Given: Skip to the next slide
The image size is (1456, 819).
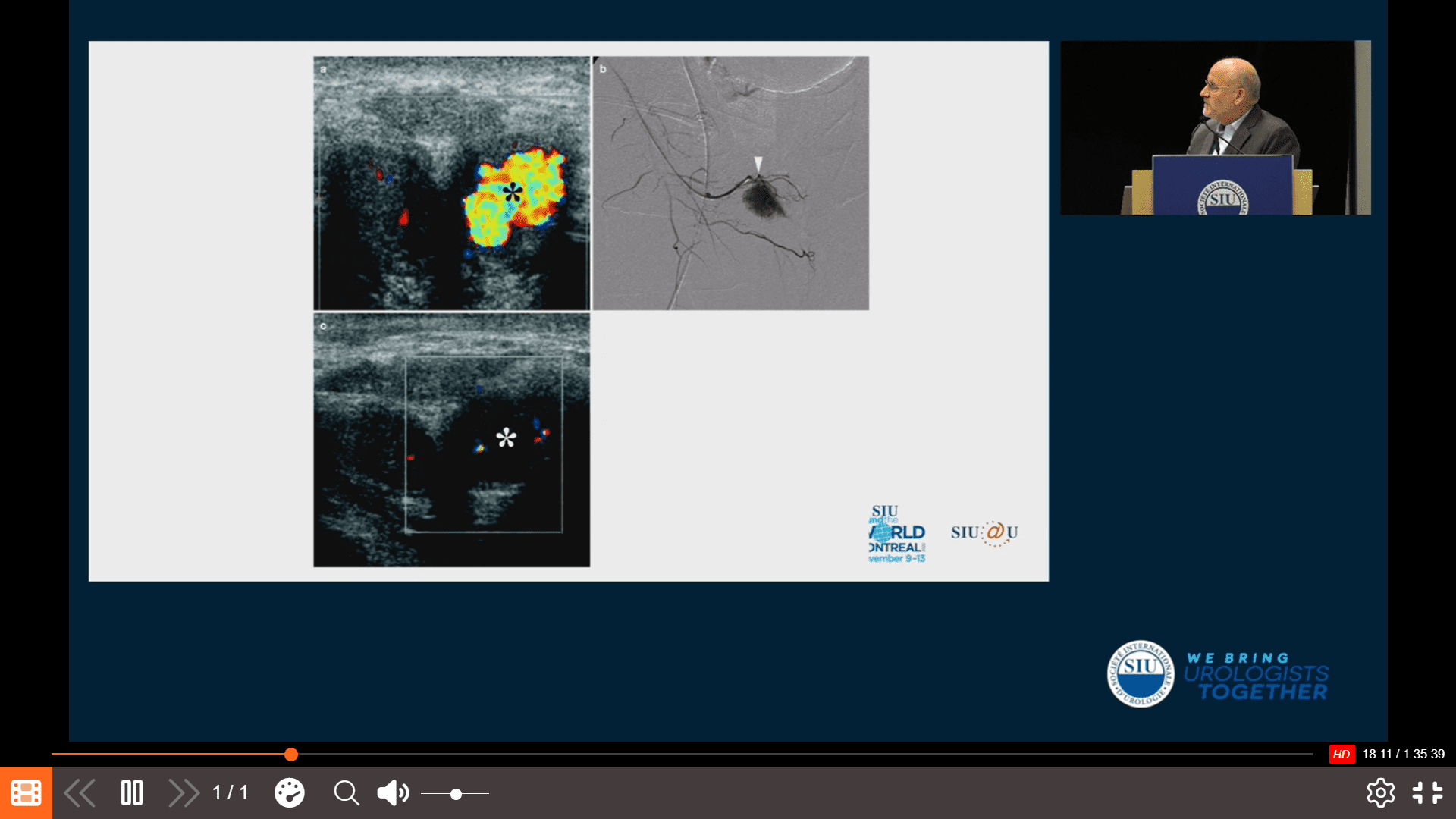Looking at the screenshot, I should [184, 793].
